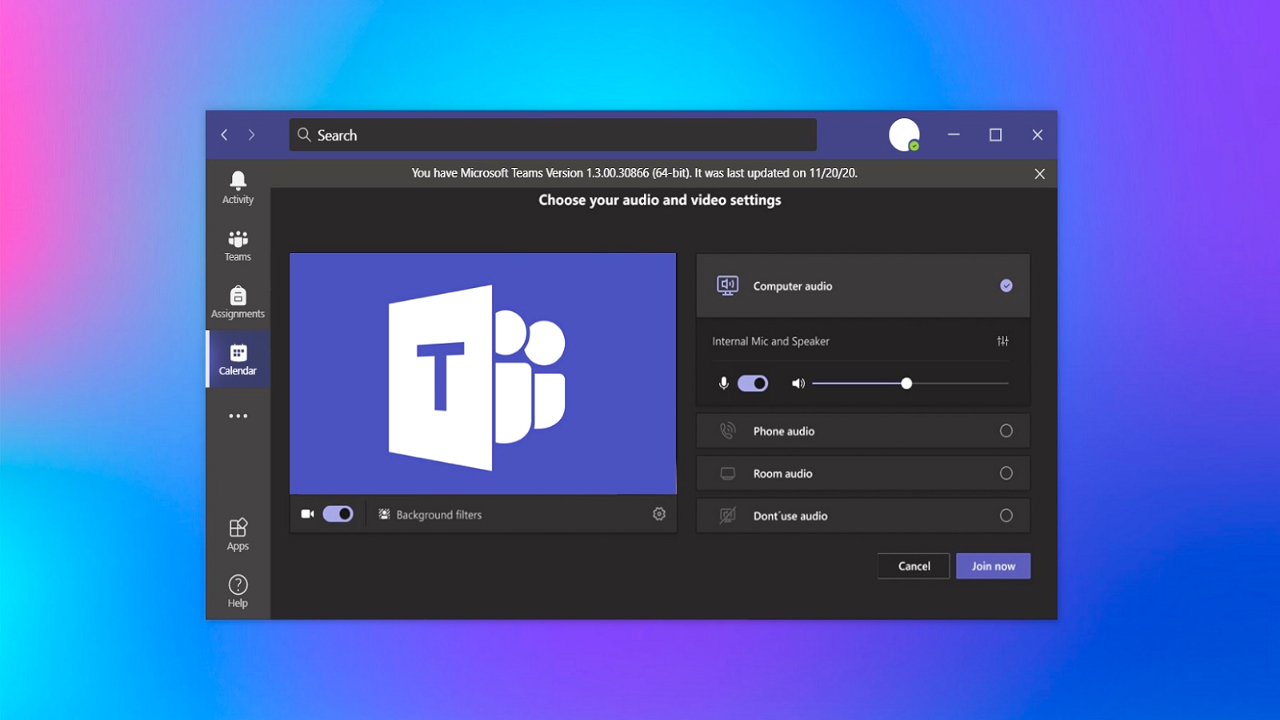This screenshot has height=720, width=1280.
Task: Open the profile avatar menu
Action: (x=904, y=135)
